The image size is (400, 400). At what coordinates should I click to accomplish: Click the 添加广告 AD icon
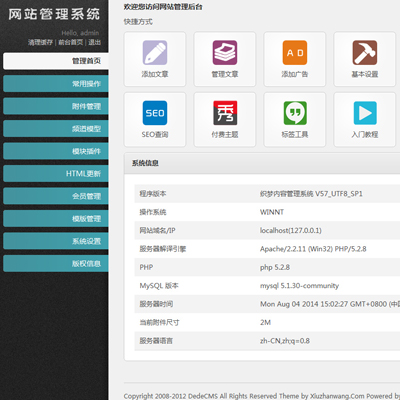[x=295, y=53]
